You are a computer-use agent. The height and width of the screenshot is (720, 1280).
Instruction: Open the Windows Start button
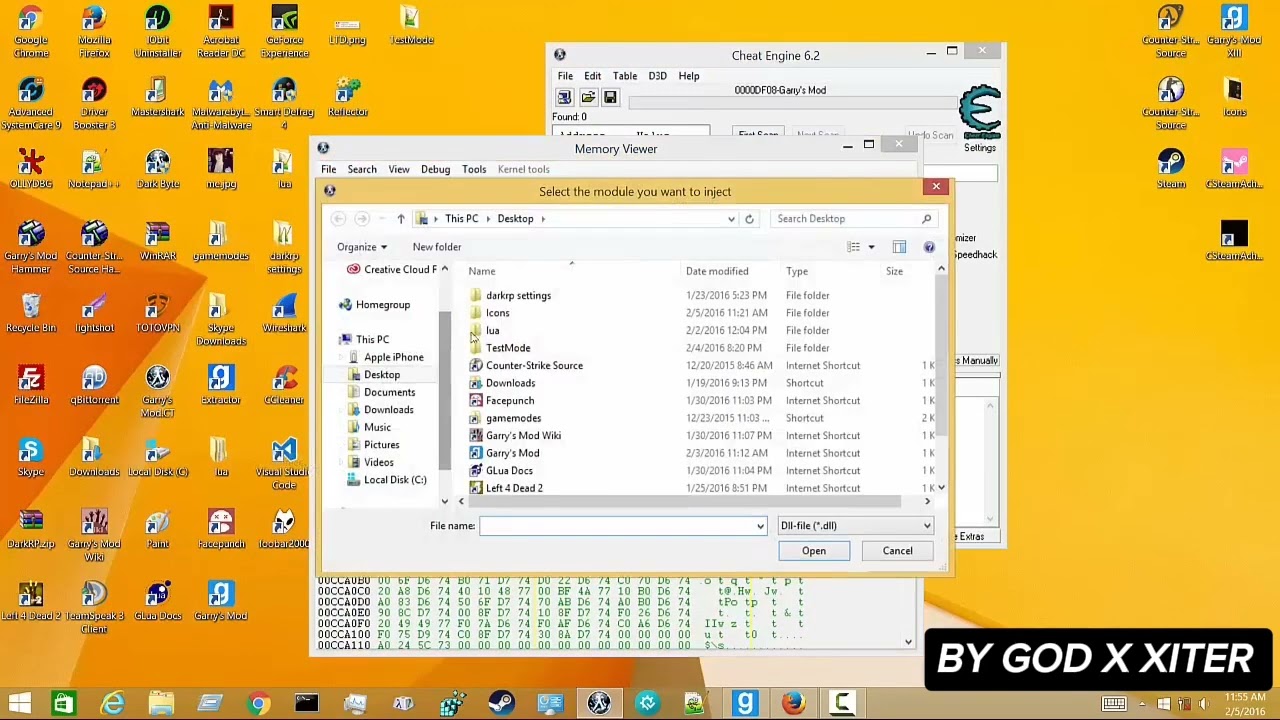pyautogui.click(x=19, y=704)
